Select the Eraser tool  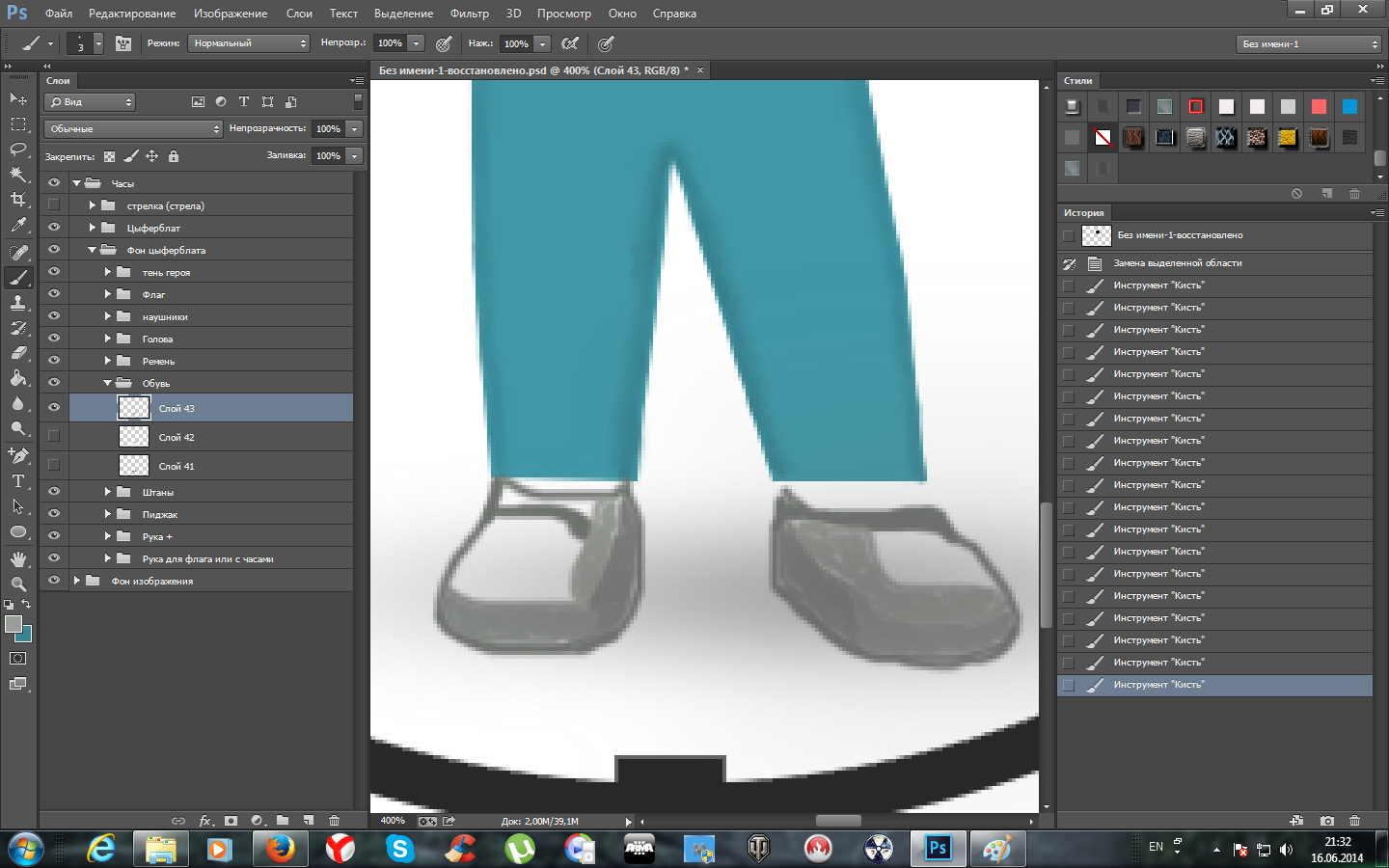coord(18,353)
